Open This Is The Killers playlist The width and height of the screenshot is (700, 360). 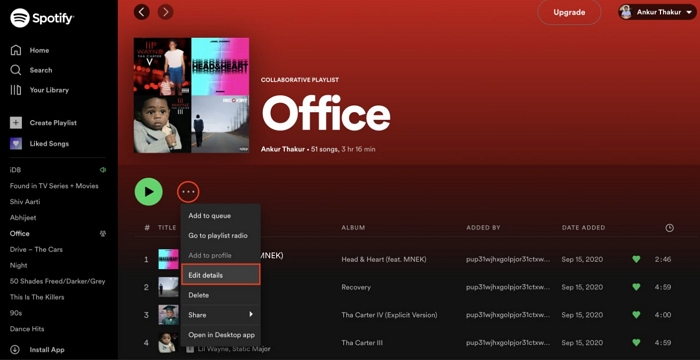[37, 297]
